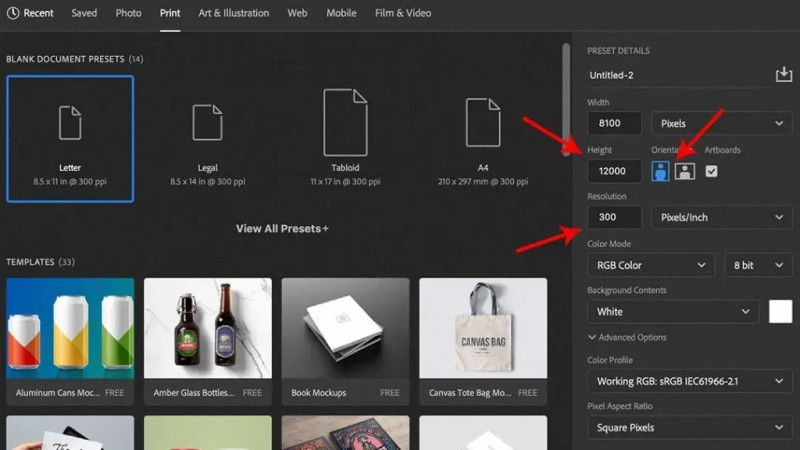
Task: Click View All Presets+ link
Action: pos(282,228)
